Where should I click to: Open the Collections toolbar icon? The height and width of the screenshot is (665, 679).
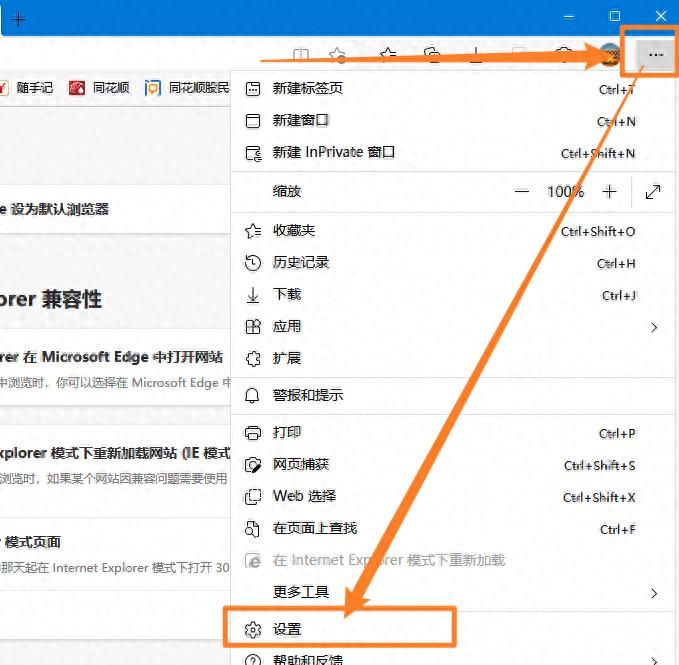point(432,55)
